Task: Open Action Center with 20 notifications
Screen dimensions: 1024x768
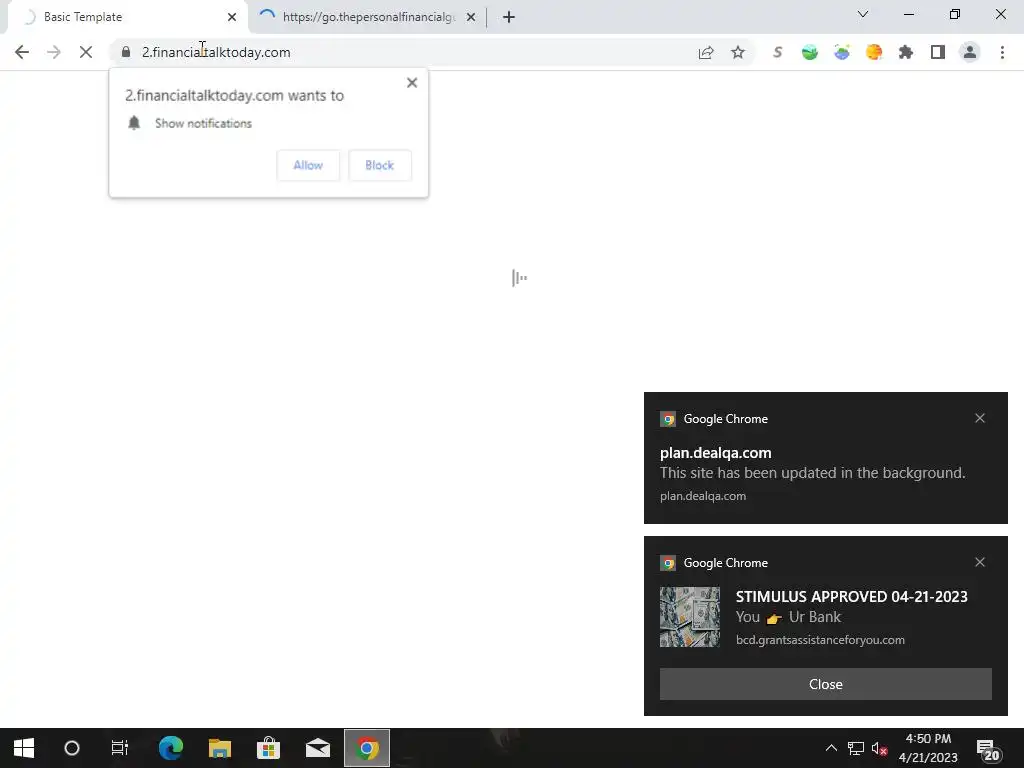Action: (x=989, y=749)
